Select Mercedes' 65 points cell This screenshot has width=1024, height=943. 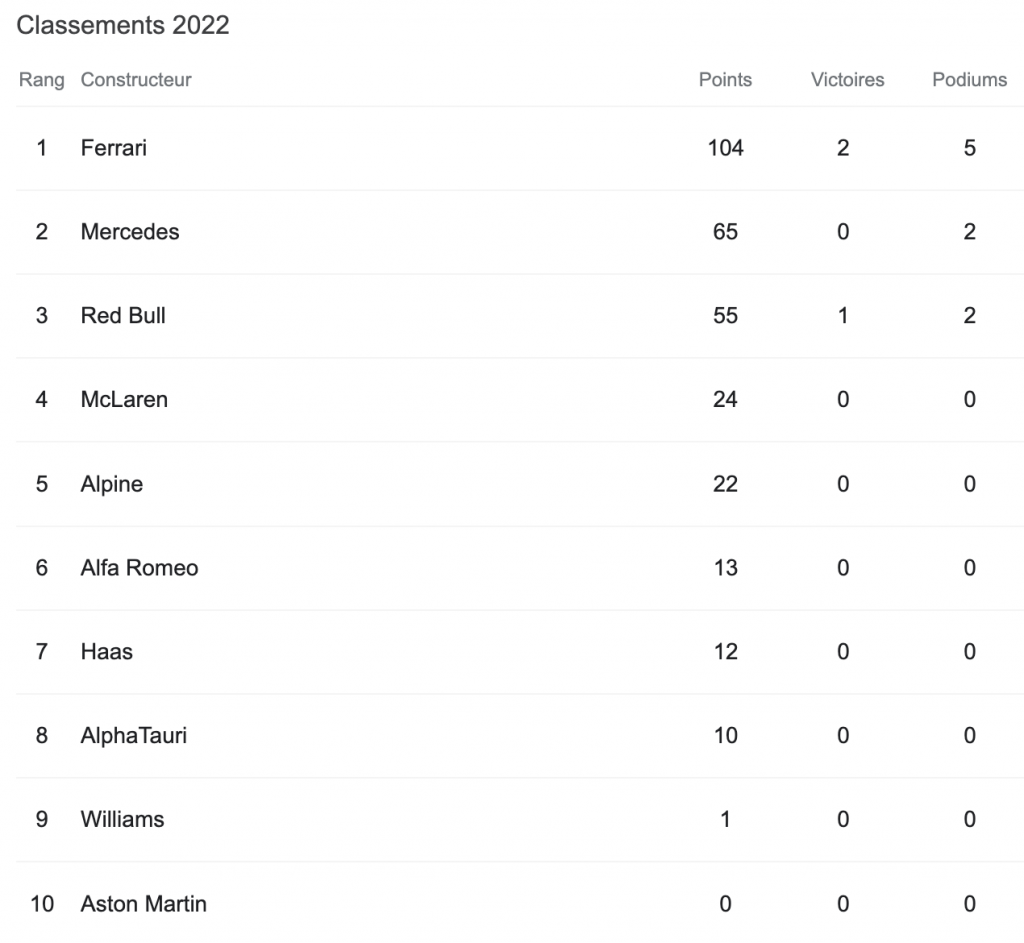tap(725, 232)
